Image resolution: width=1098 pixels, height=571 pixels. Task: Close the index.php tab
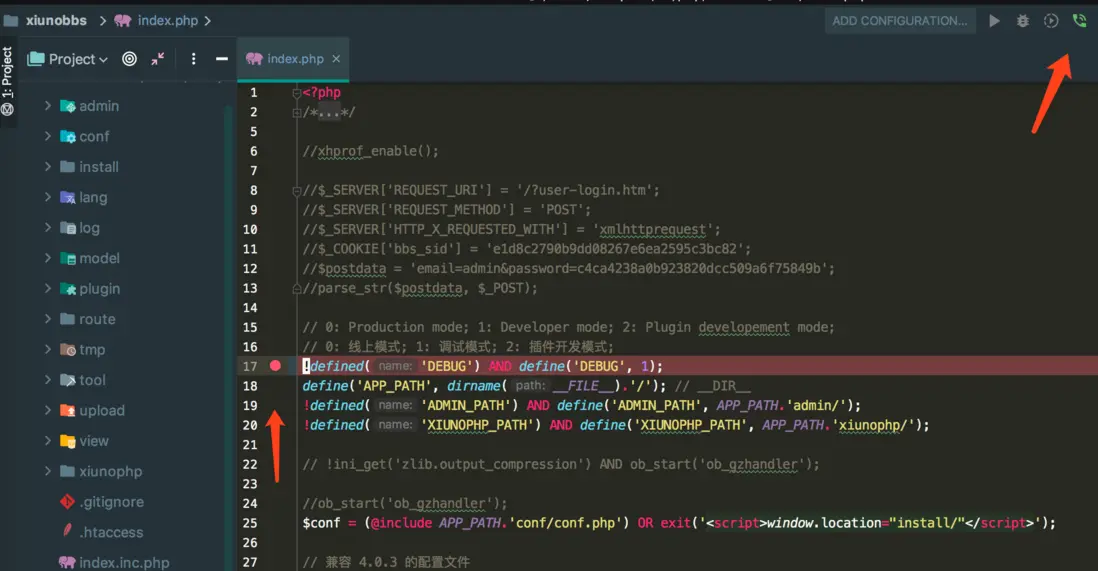[336, 59]
